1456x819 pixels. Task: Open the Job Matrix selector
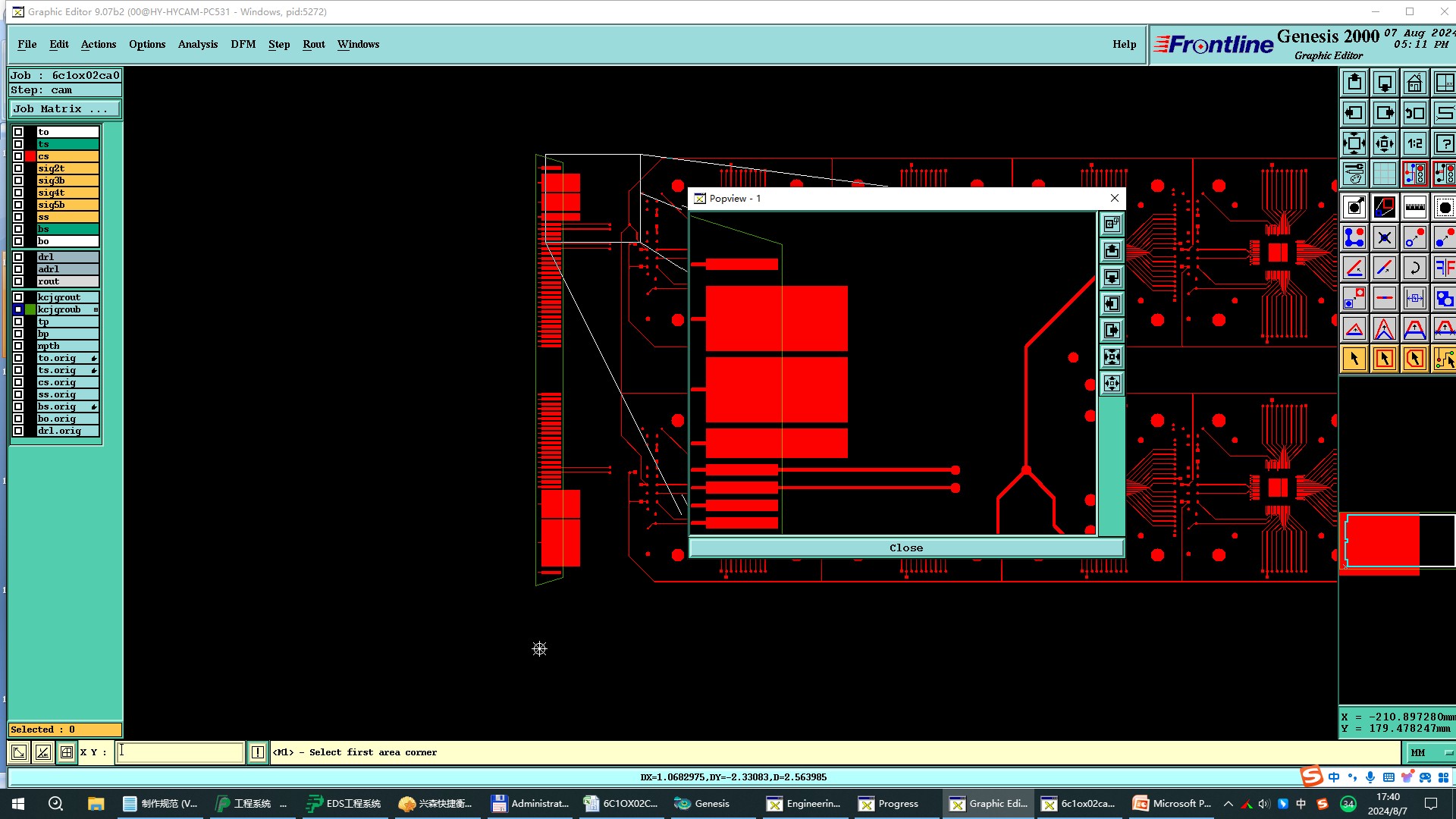pyautogui.click(x=64, y=109)
